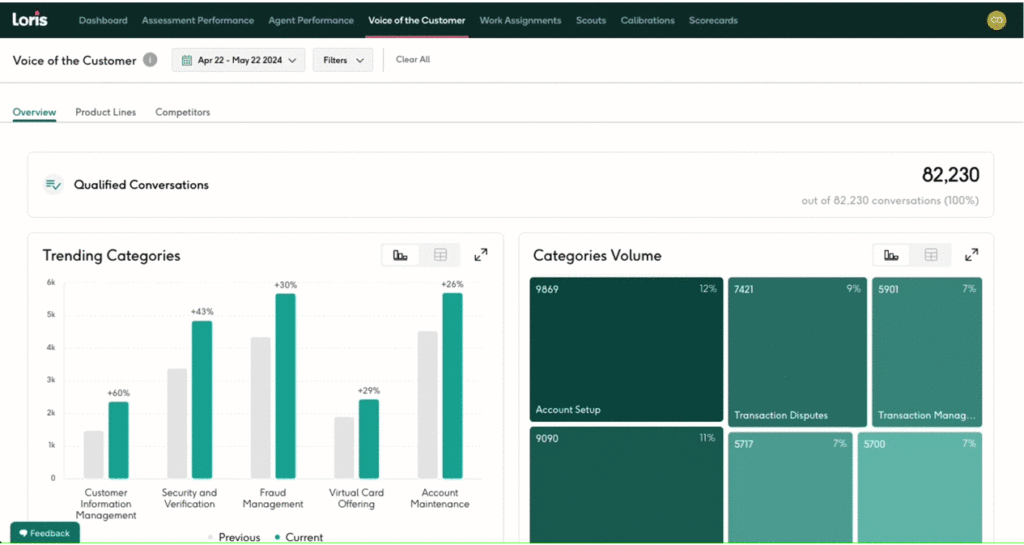This screenshot has height=545, width=1024.
Task: Open the Apr 22 - May 22 2024 date dropdown
Action: 238,60
